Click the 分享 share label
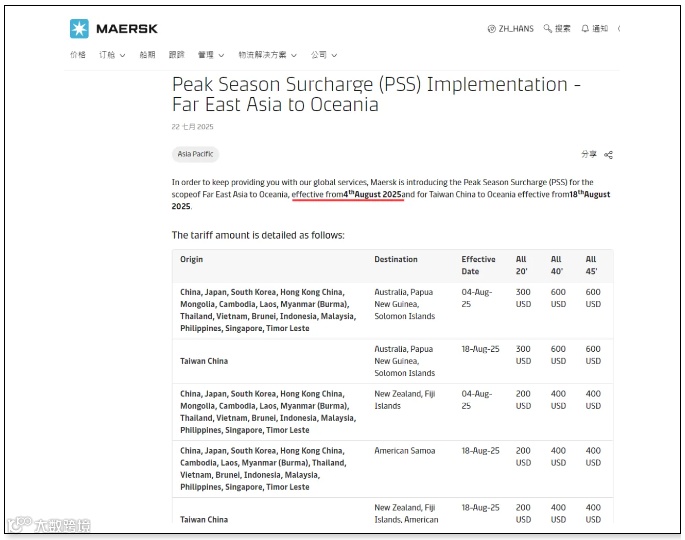This screenshot has width=685, height=540. tap(588, 154)
